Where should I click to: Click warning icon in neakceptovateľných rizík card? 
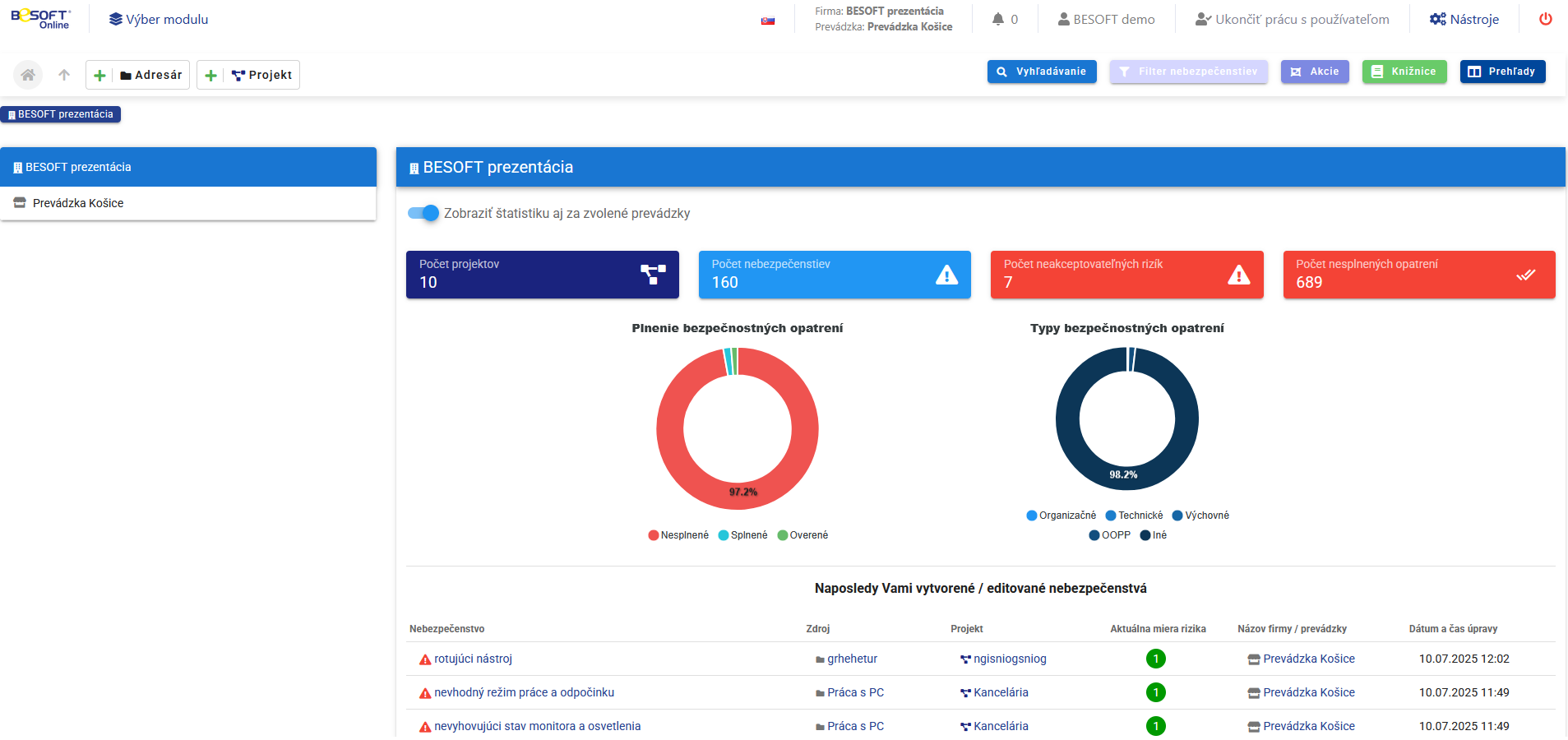coord(1239,275)
